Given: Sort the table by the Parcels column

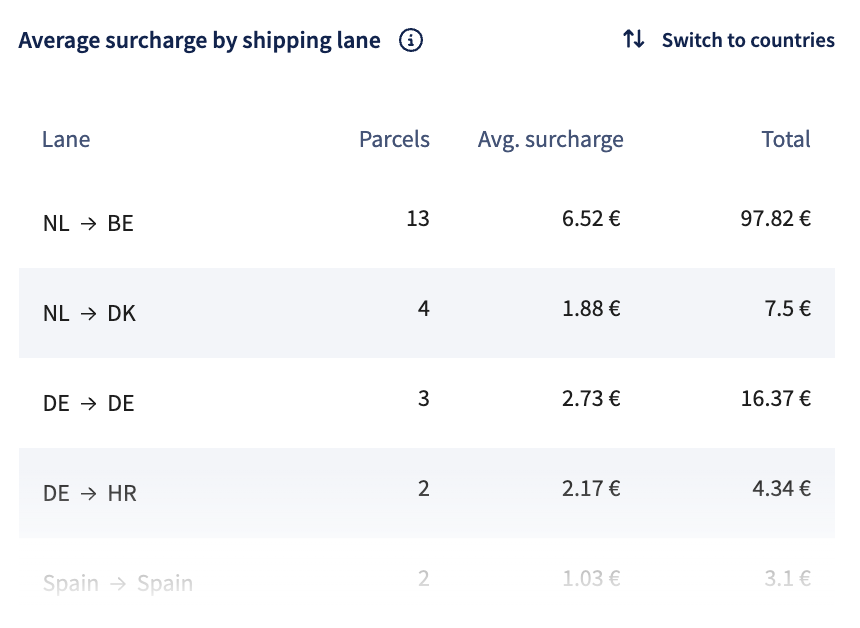Looking at the screenshot, I should [x=394, y=139].
